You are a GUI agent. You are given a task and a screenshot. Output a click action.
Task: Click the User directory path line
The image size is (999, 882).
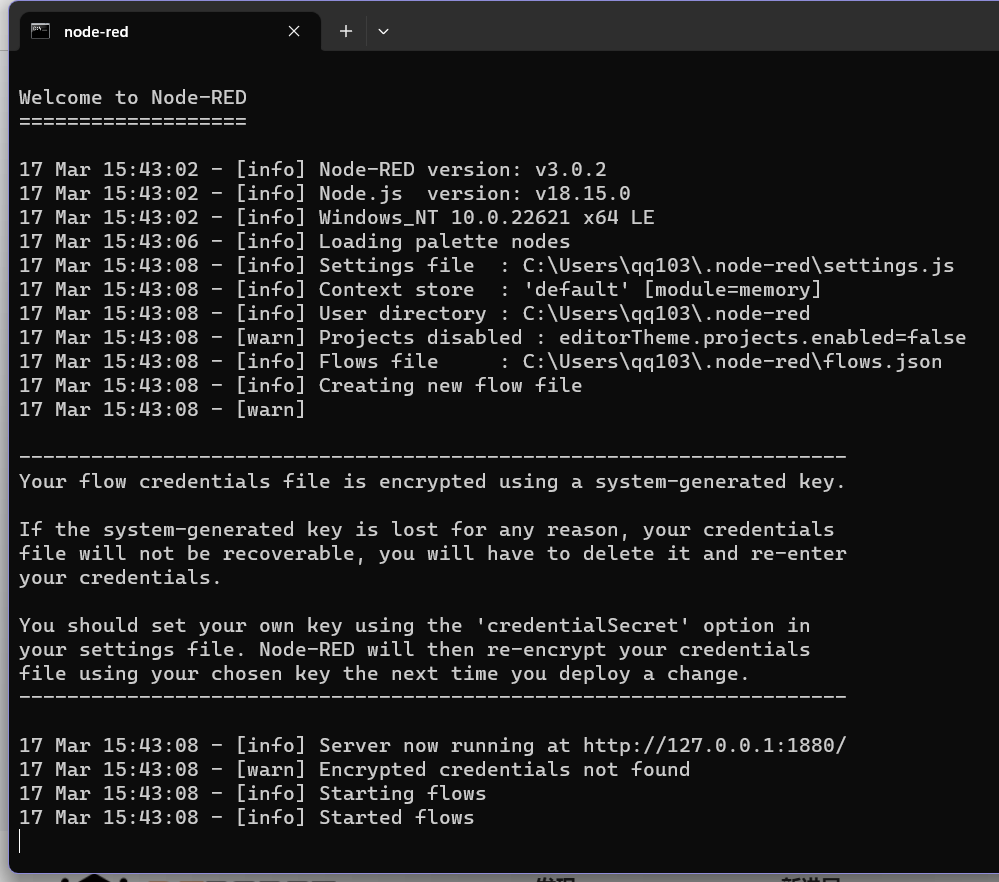click(x=414, y=314)
